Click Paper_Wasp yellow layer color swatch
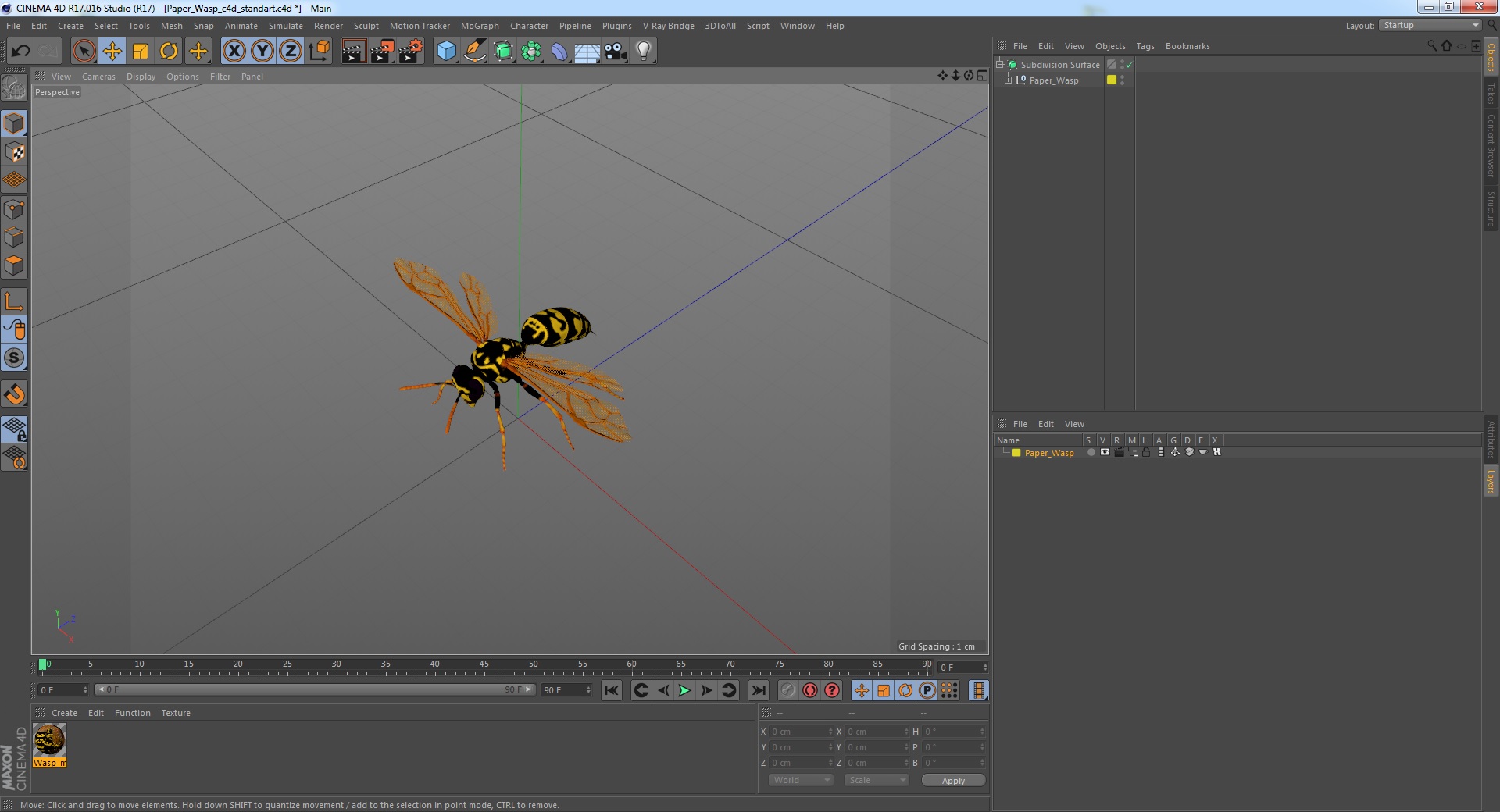 pos(1112,80)
